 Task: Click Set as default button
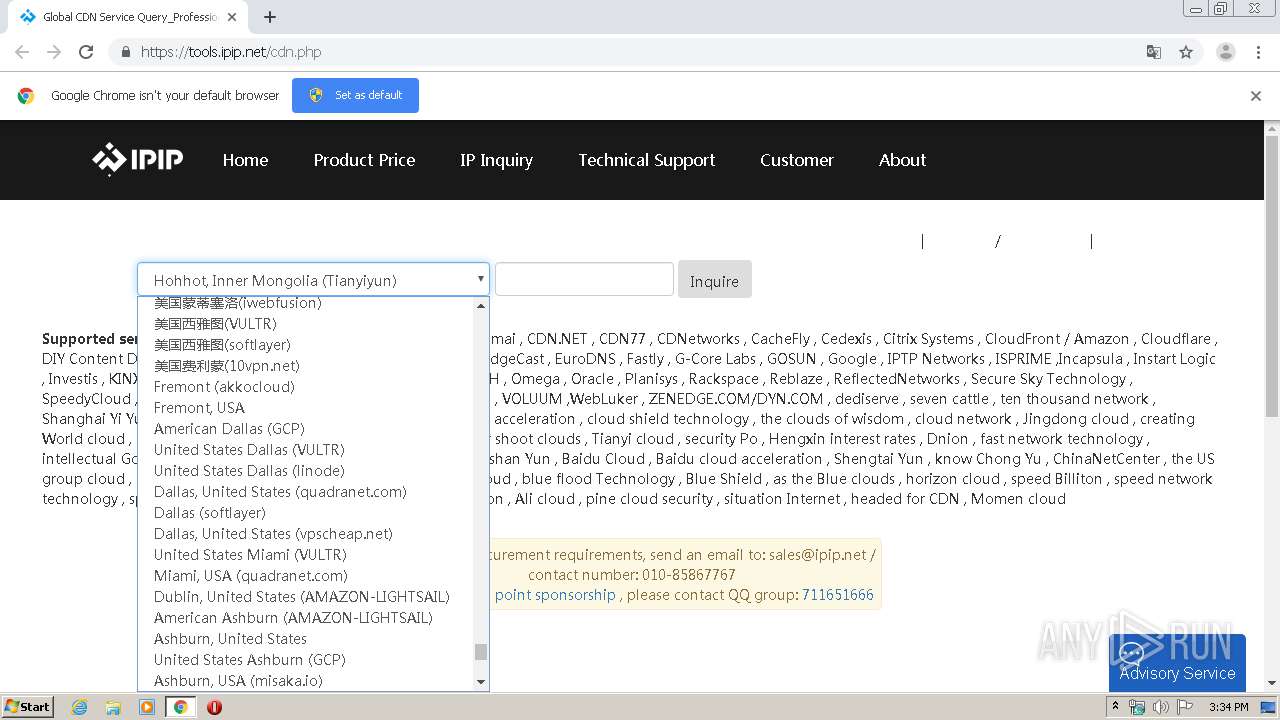click(x=355, y=95)
